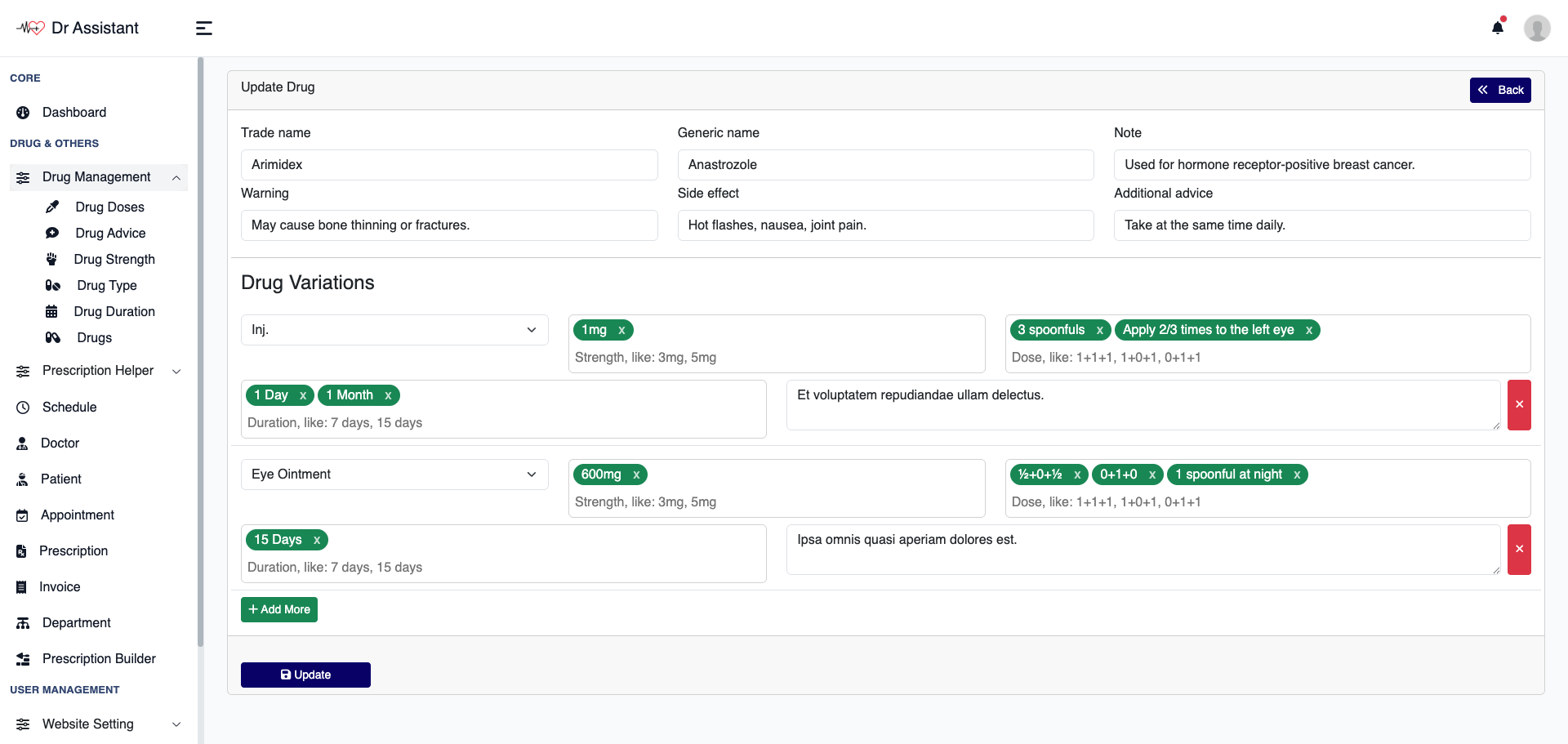Click the Update button
The width and height of the screenshot is (1568, 744).
click(305, 675)
